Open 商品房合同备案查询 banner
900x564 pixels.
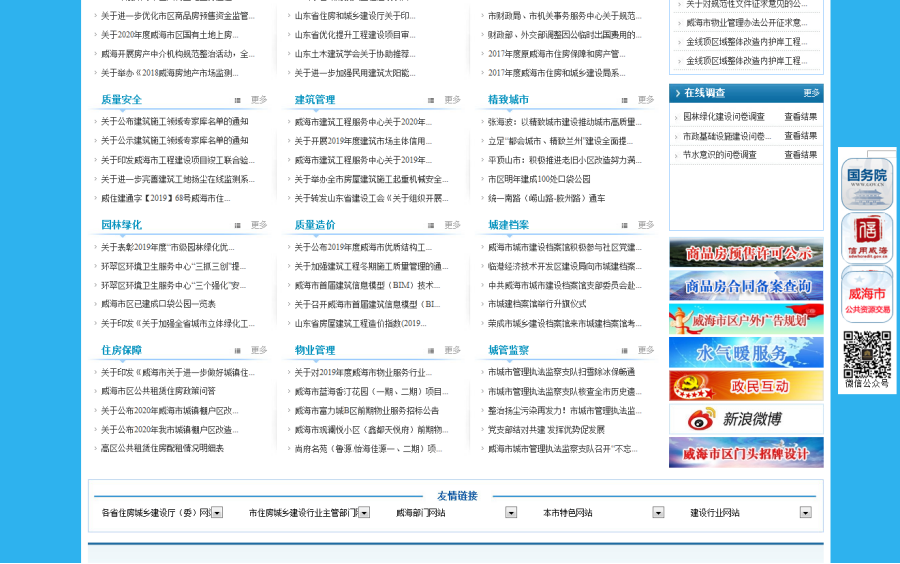(x=746, y=286)
